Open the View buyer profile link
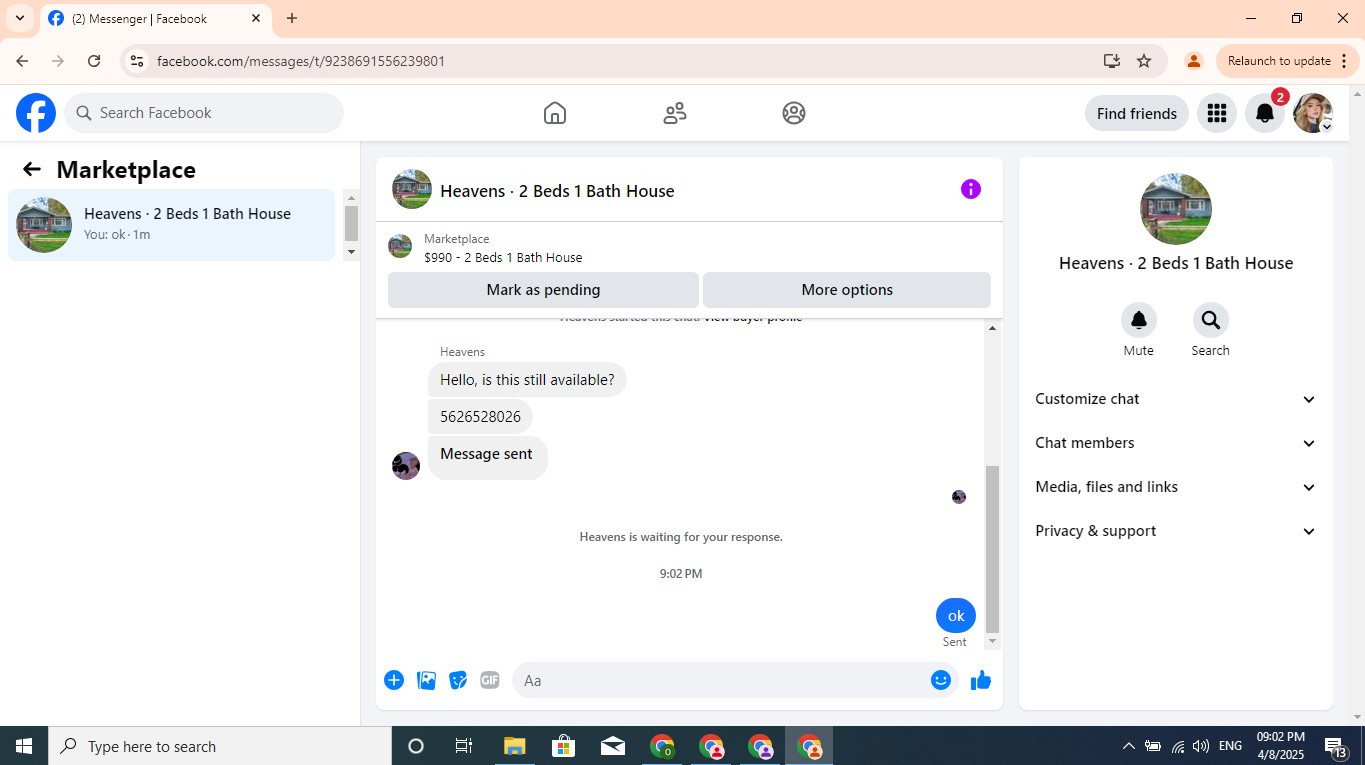This screenshot has width=1365, height=765. (753, 318)
